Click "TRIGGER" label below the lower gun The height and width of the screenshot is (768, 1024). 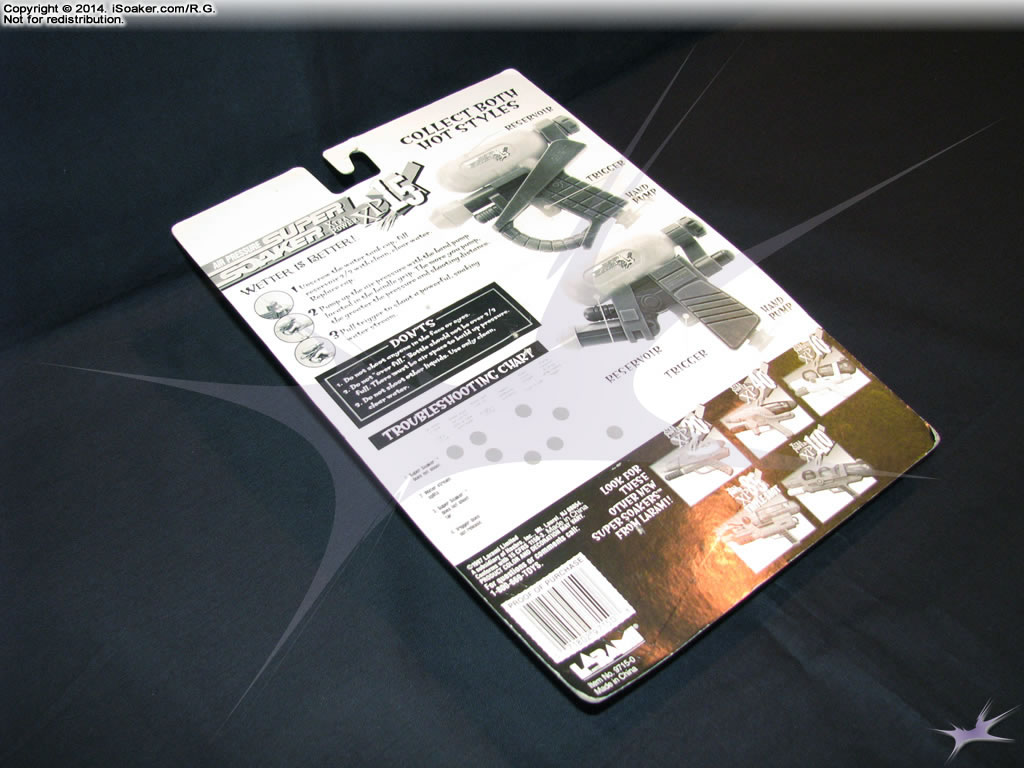click(686, 364)
